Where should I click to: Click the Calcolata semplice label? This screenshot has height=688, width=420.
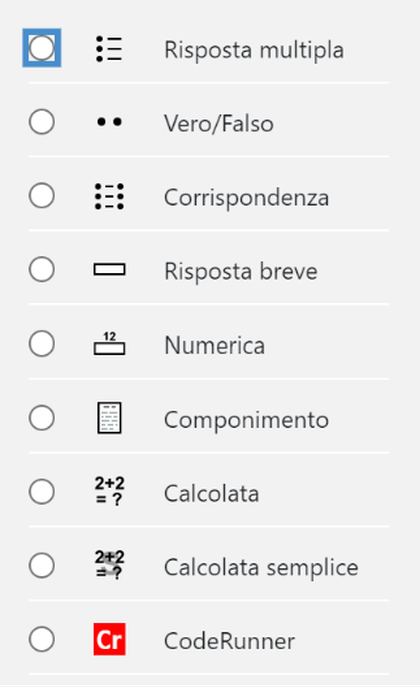tap(261, 567)
